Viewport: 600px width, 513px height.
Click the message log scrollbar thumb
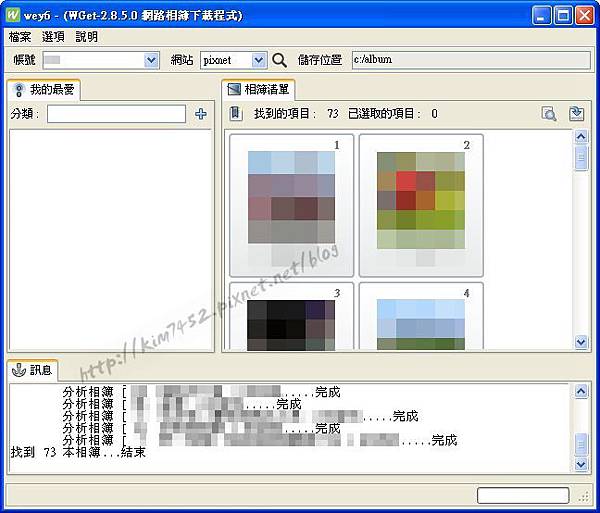[x=581, y=445]
